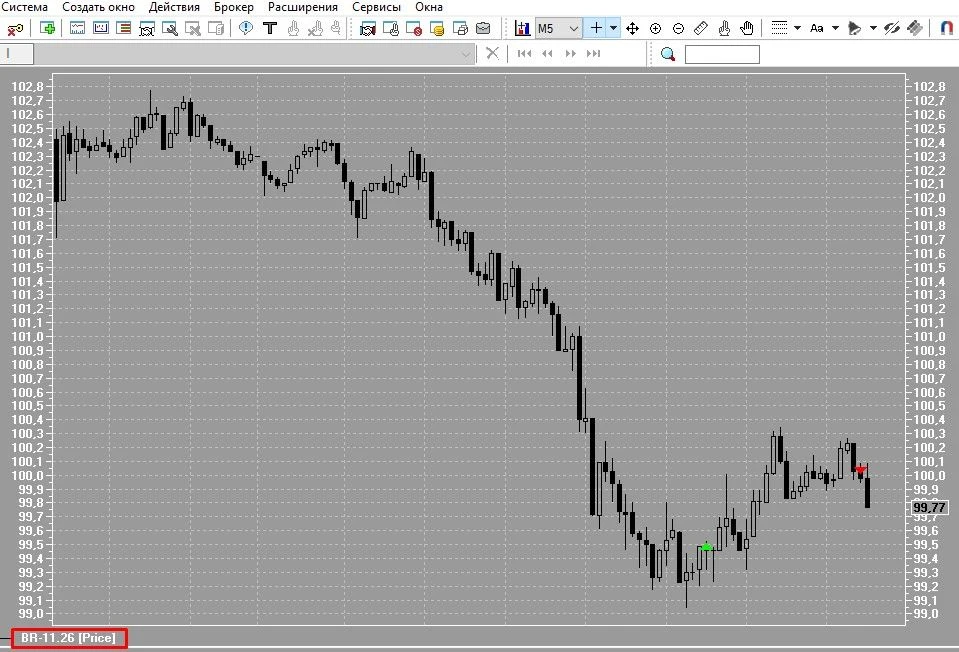This screenshot has height=652, width=959.
Task: Expand the bell alert dropdown arrow
Action: [x=873, y=28]
